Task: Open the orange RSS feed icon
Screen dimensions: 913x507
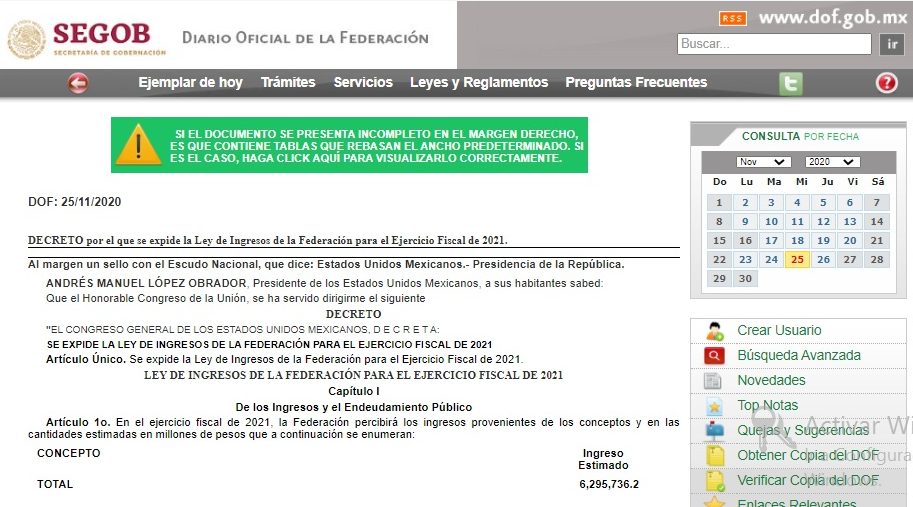Action: (733, 19)
